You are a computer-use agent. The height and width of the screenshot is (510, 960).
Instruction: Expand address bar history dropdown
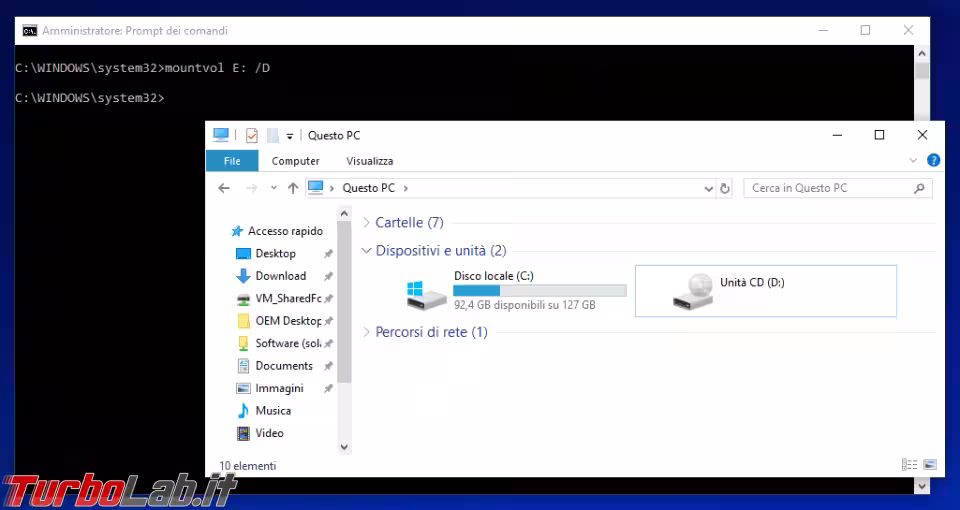pos(708,189)
